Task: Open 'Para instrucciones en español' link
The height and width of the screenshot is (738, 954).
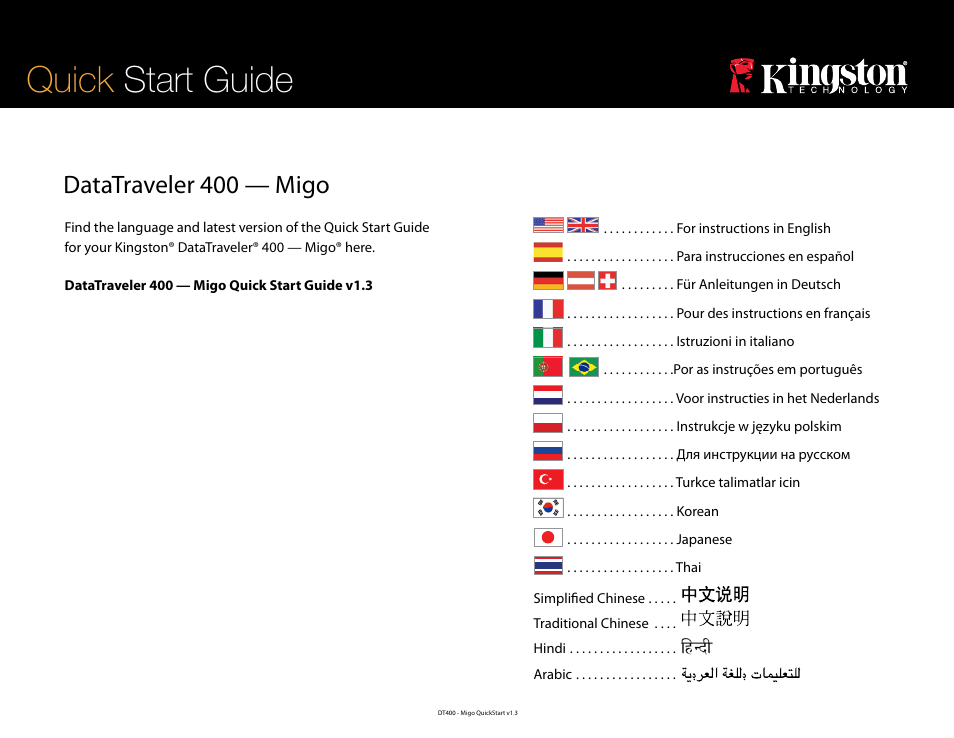Action: [x=765, y=256]
